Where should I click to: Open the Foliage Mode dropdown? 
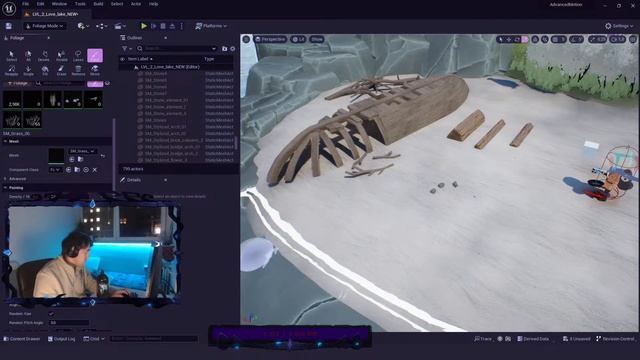(44, 26)
